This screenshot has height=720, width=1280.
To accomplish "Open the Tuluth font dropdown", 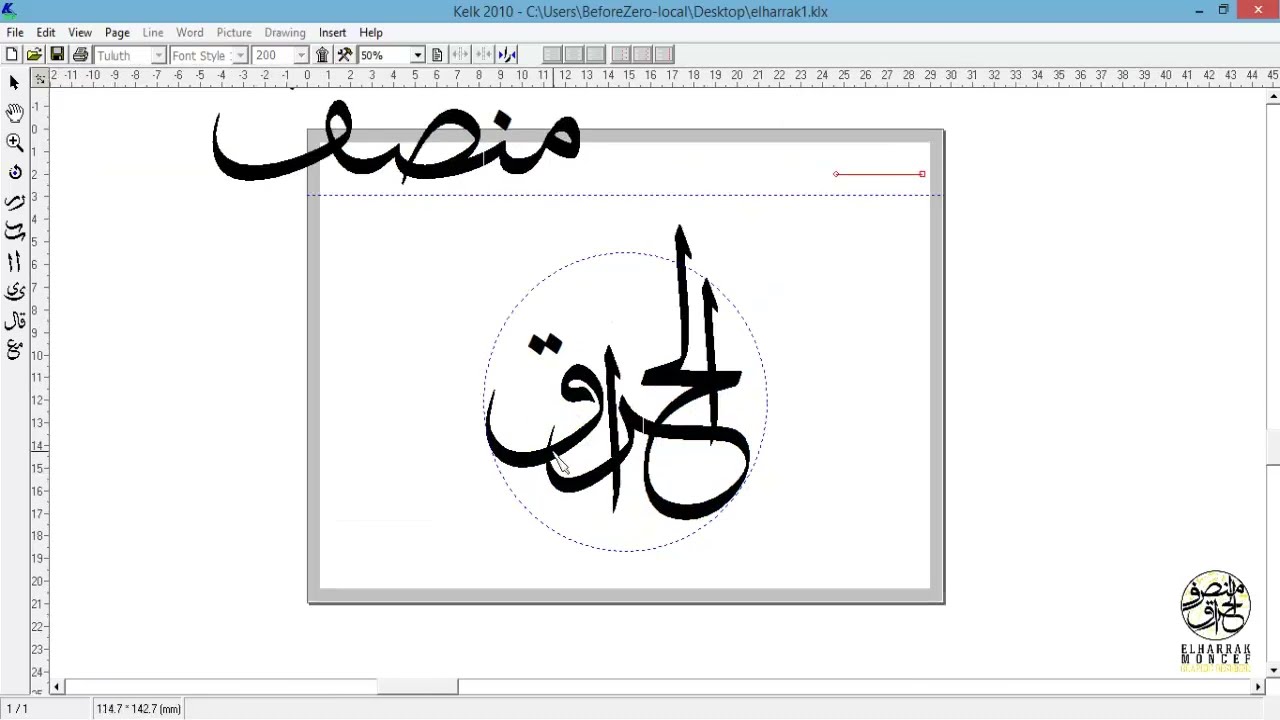I will 158,55.
